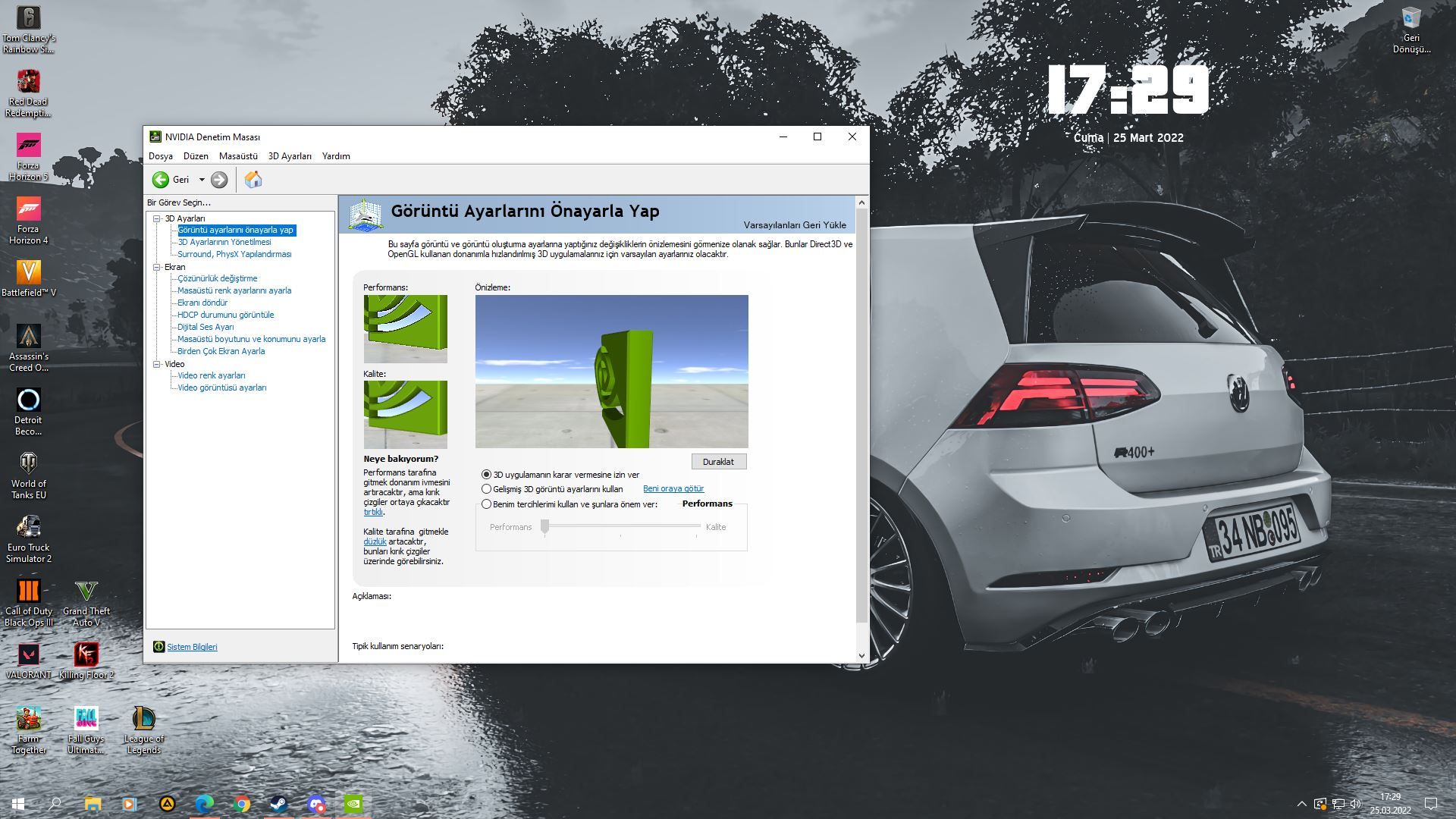The height and width of the screenshot is (819, 1456).
Task: Open the Masaüstü menu
Action: 238,156
